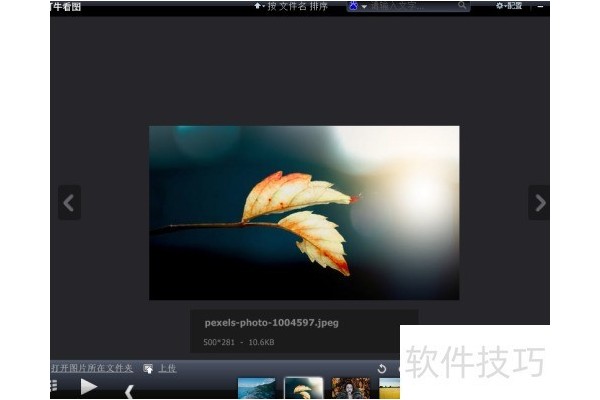600x400 pixels.
Task: Click the rotate counterclockwise icon
Action: click(381, 369)
